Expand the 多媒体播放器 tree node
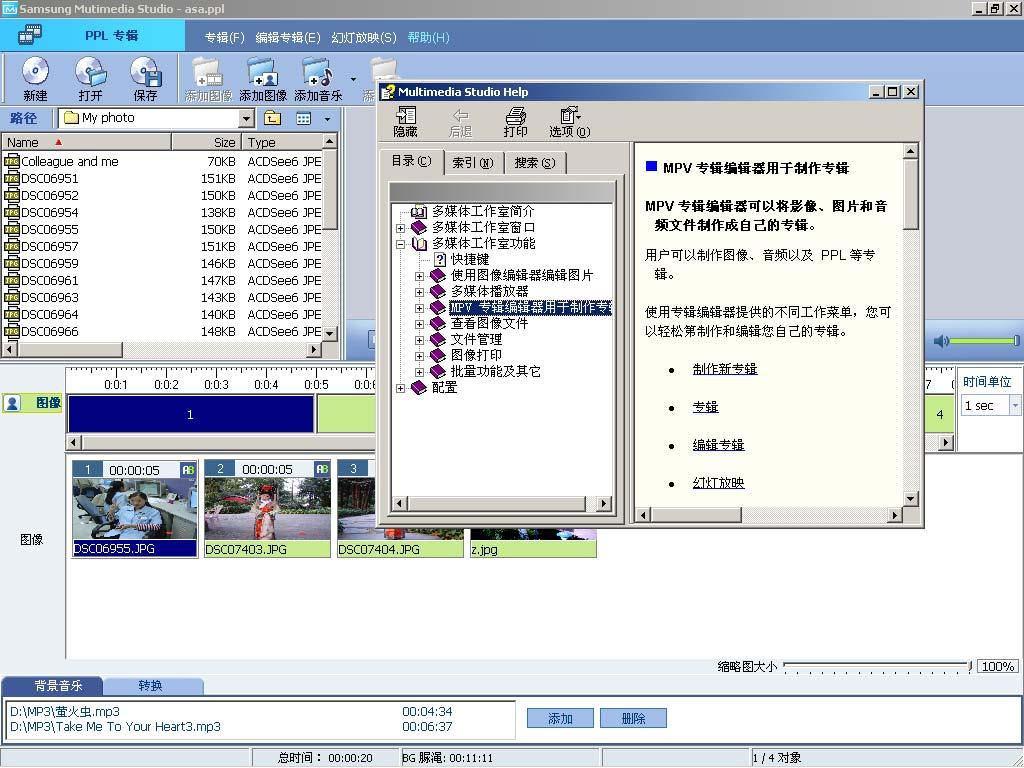 point(419,292)
